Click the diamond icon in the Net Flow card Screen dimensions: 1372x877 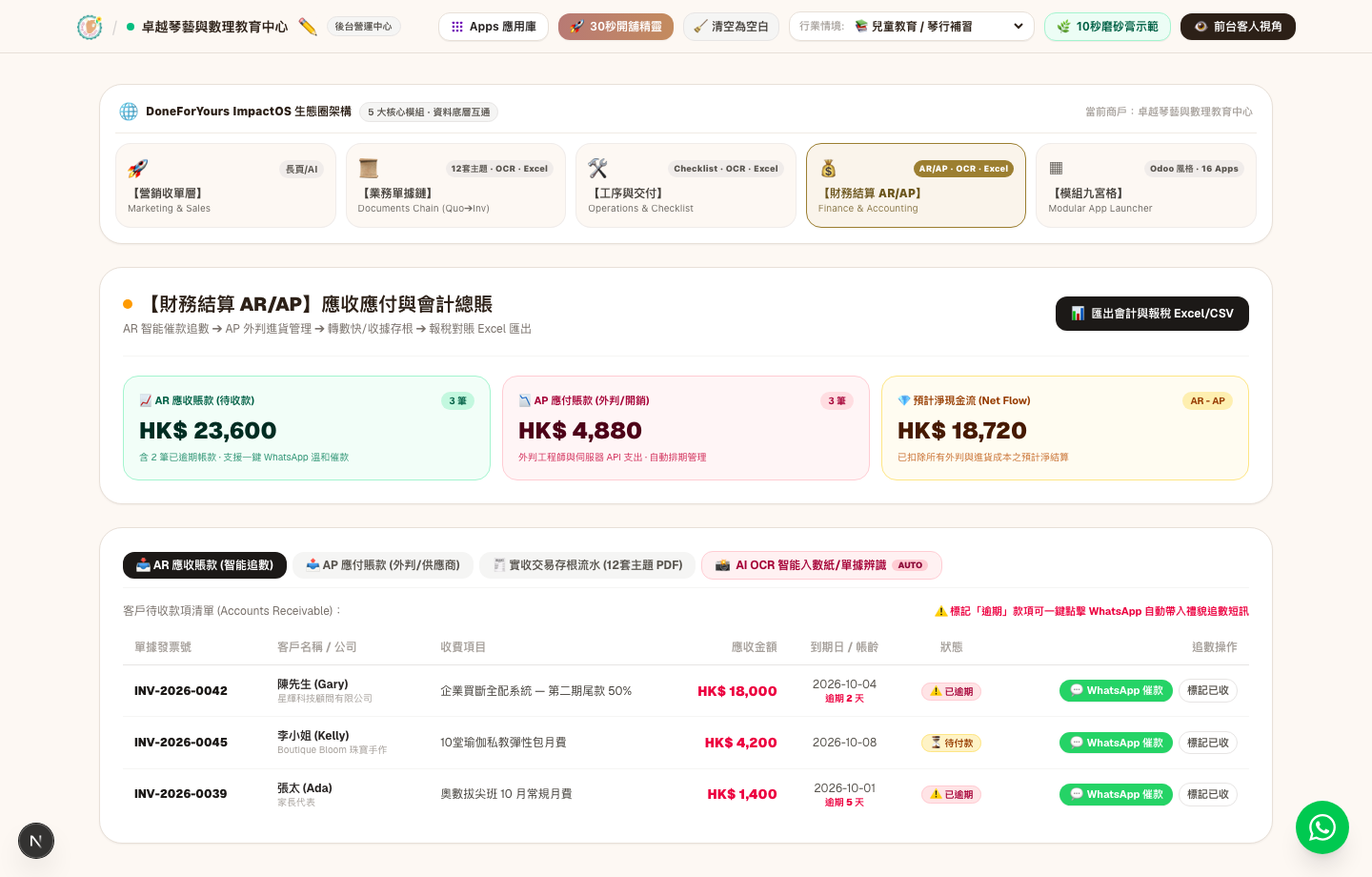click(x=904, y=401)
